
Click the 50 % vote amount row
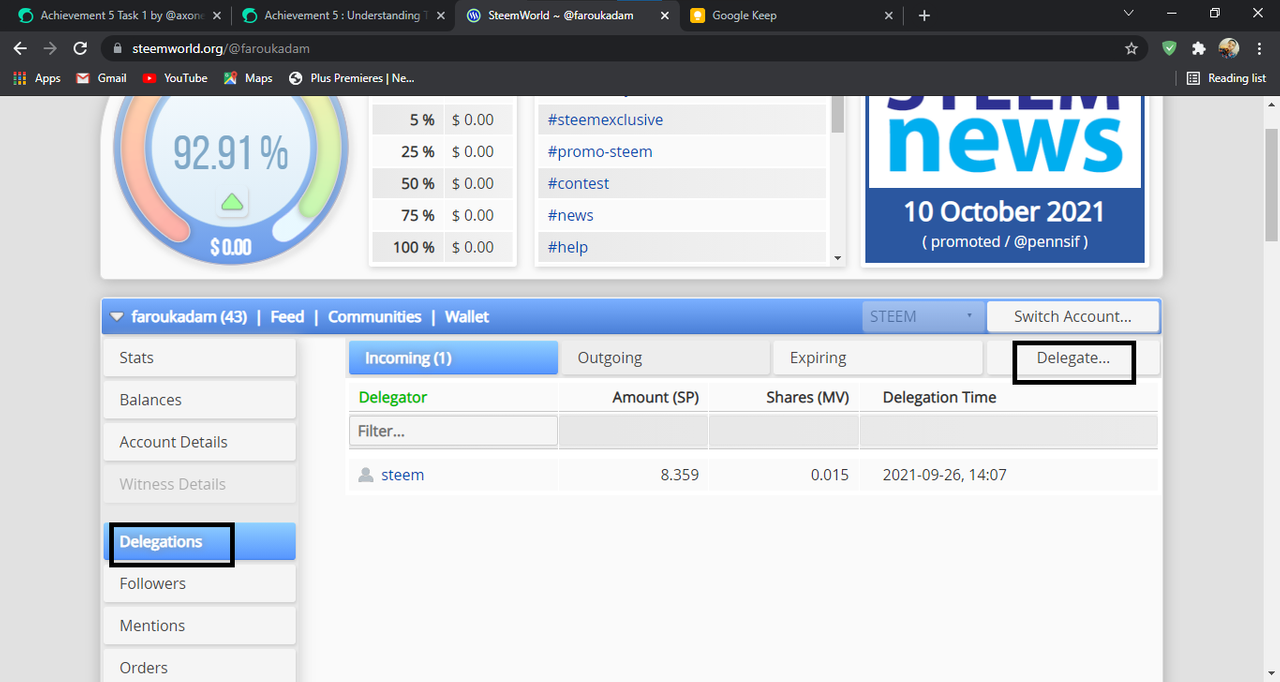[x=442, y=184]
